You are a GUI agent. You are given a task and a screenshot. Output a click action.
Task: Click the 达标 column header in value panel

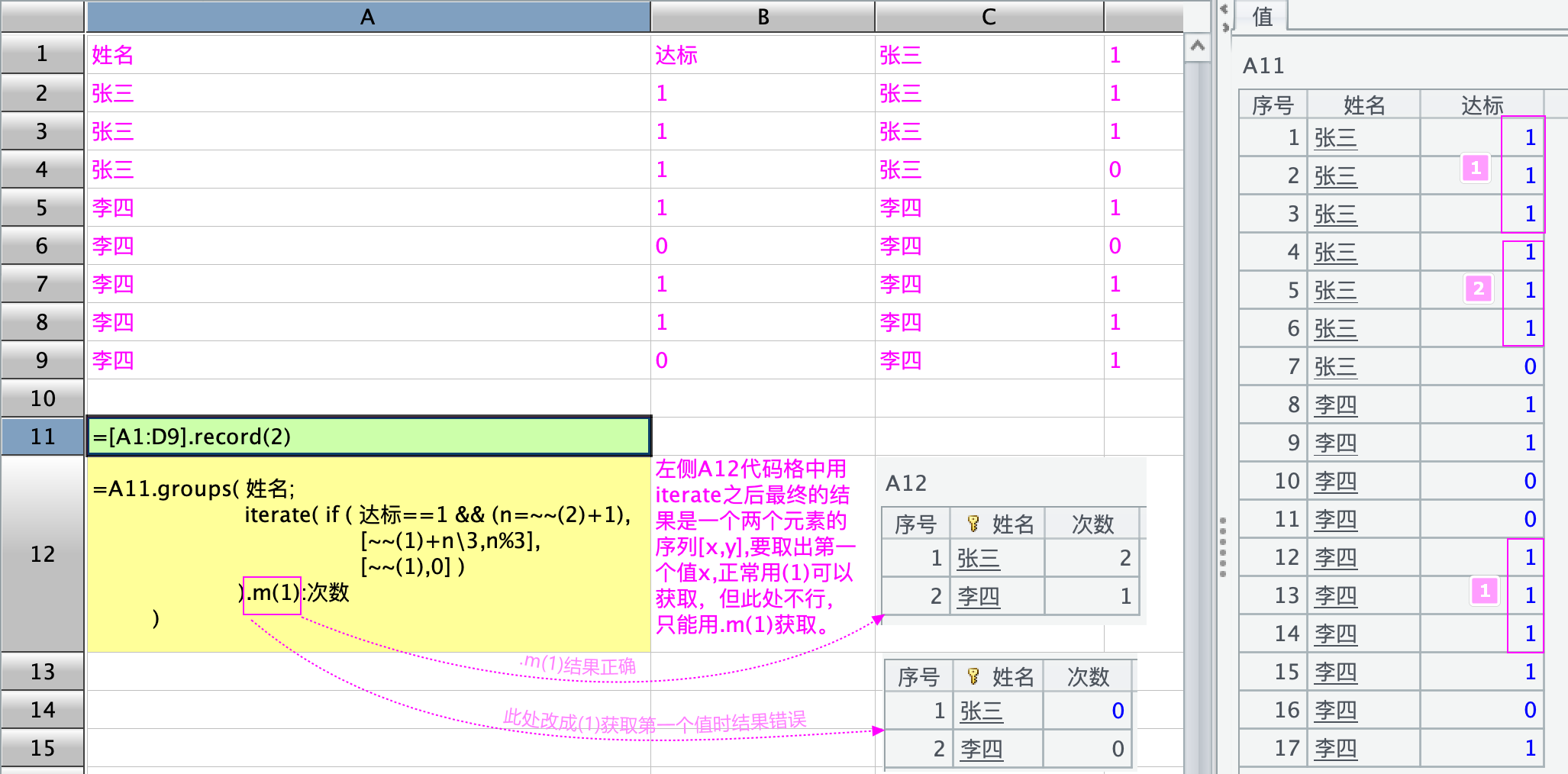pyautogui.click(x=1481, y=105)
